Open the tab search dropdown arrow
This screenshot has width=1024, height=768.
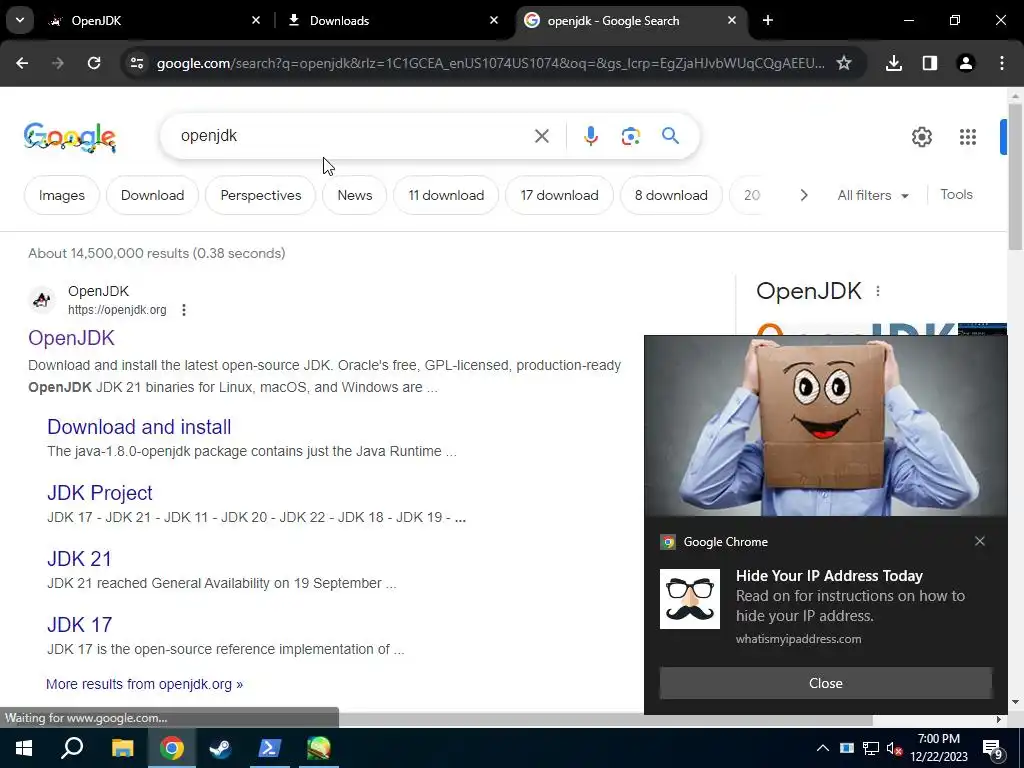click(x=20, y=20)
